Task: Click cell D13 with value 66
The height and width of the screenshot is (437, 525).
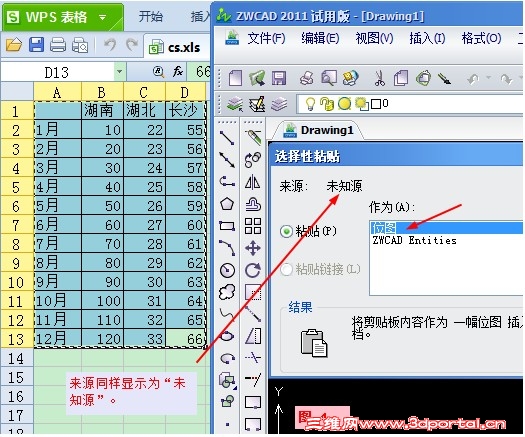Action: pos(185,339)
